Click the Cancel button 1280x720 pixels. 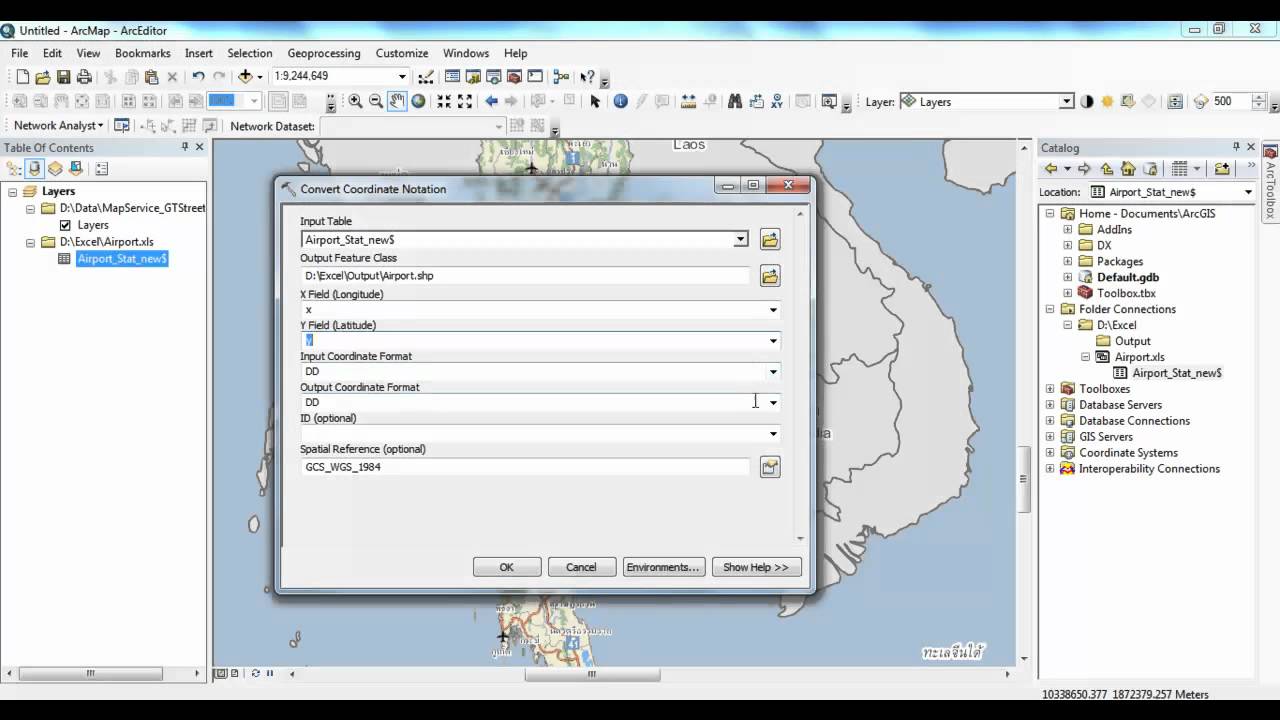(581, 567)
